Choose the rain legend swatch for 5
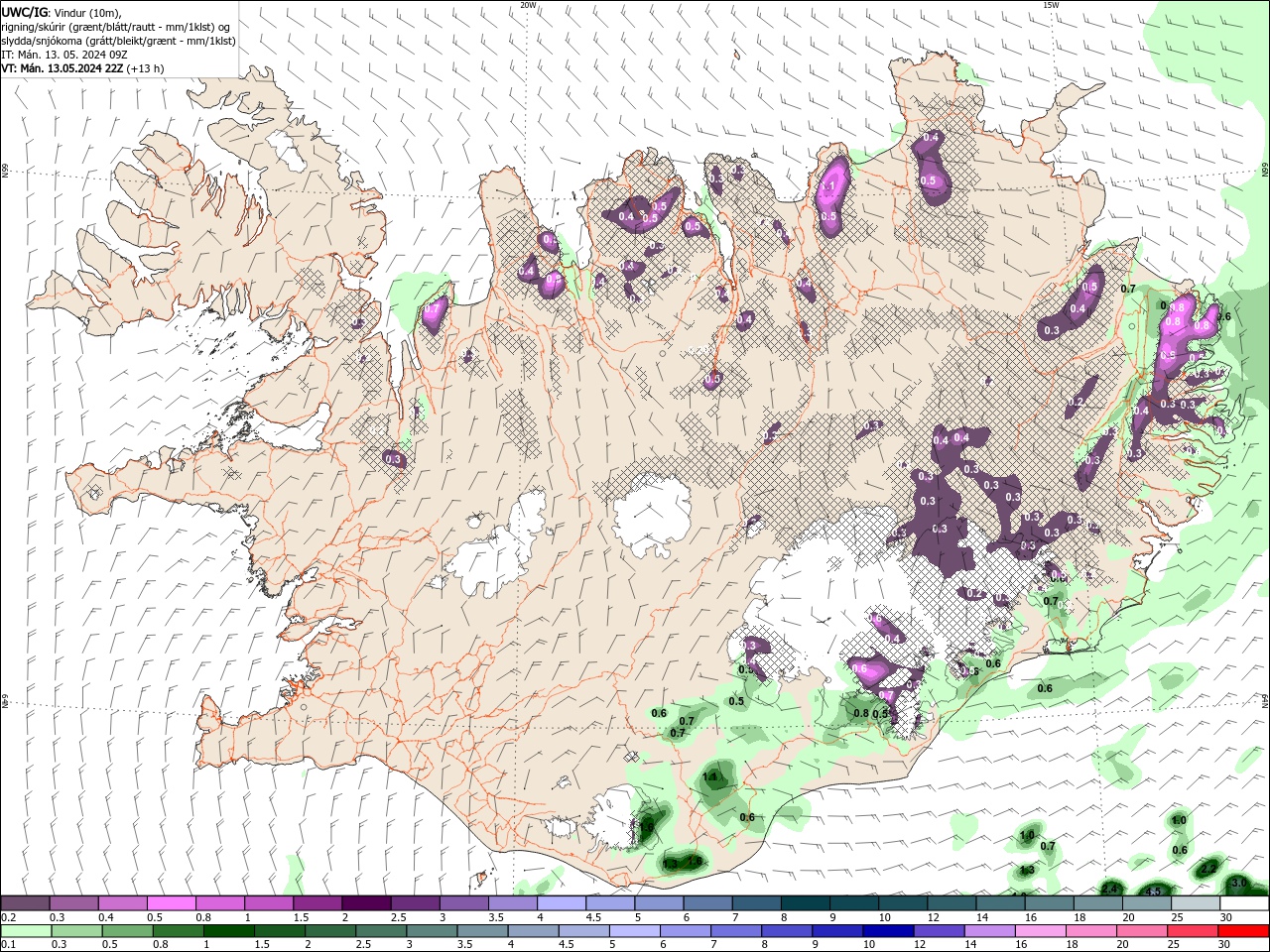 [x=634, y=930]
